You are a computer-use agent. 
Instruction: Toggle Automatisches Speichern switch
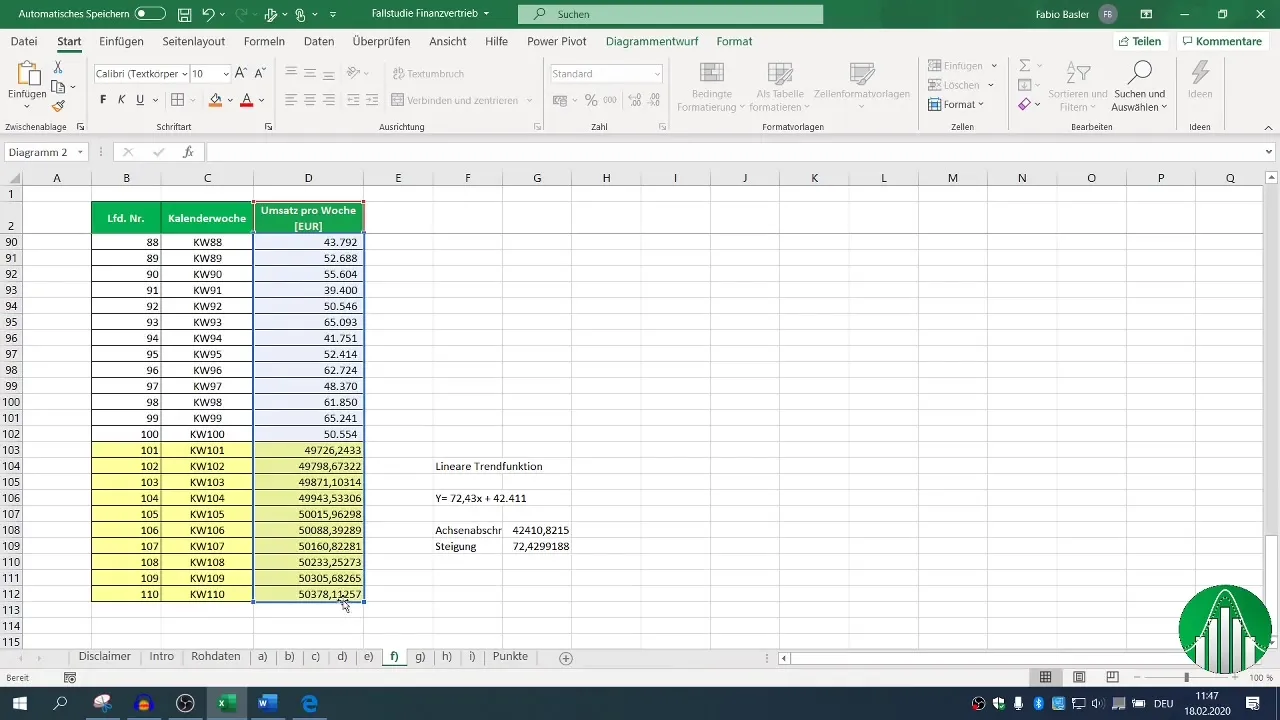click(x=150, y=14)
